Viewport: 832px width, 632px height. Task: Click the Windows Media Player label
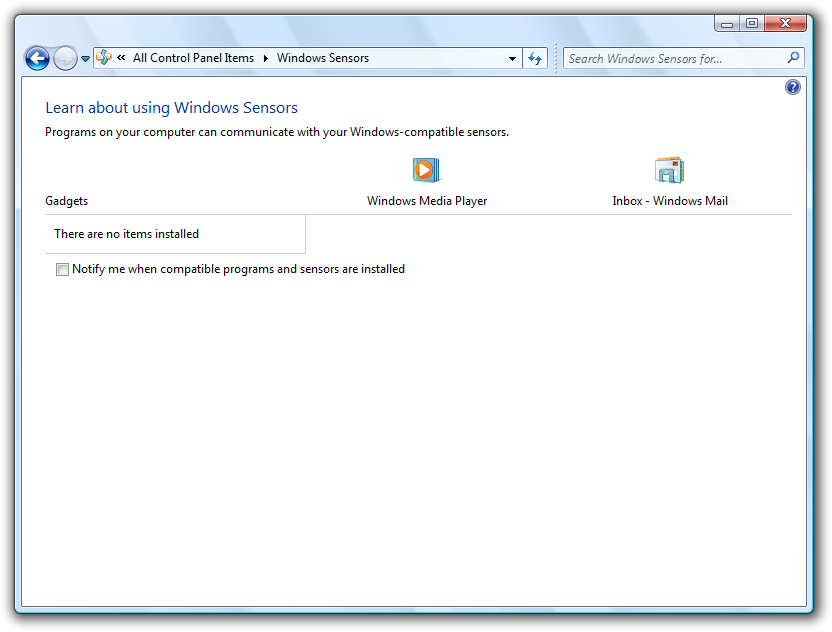pos(427,201)
